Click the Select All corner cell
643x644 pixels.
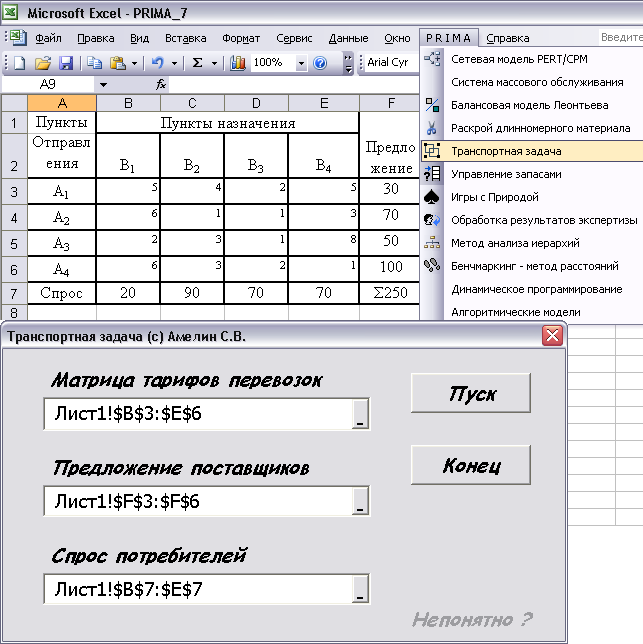tap(14, 103)
